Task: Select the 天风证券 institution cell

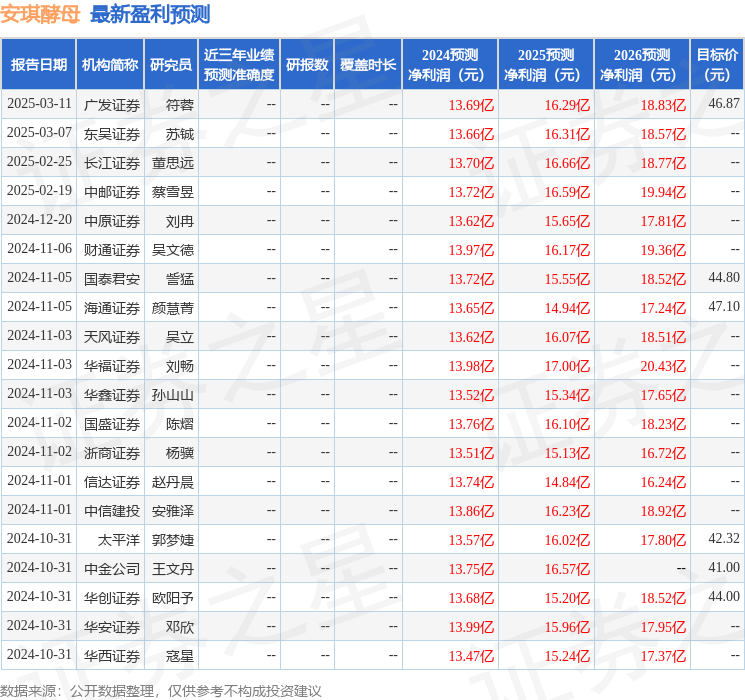Action: point(112,337)
